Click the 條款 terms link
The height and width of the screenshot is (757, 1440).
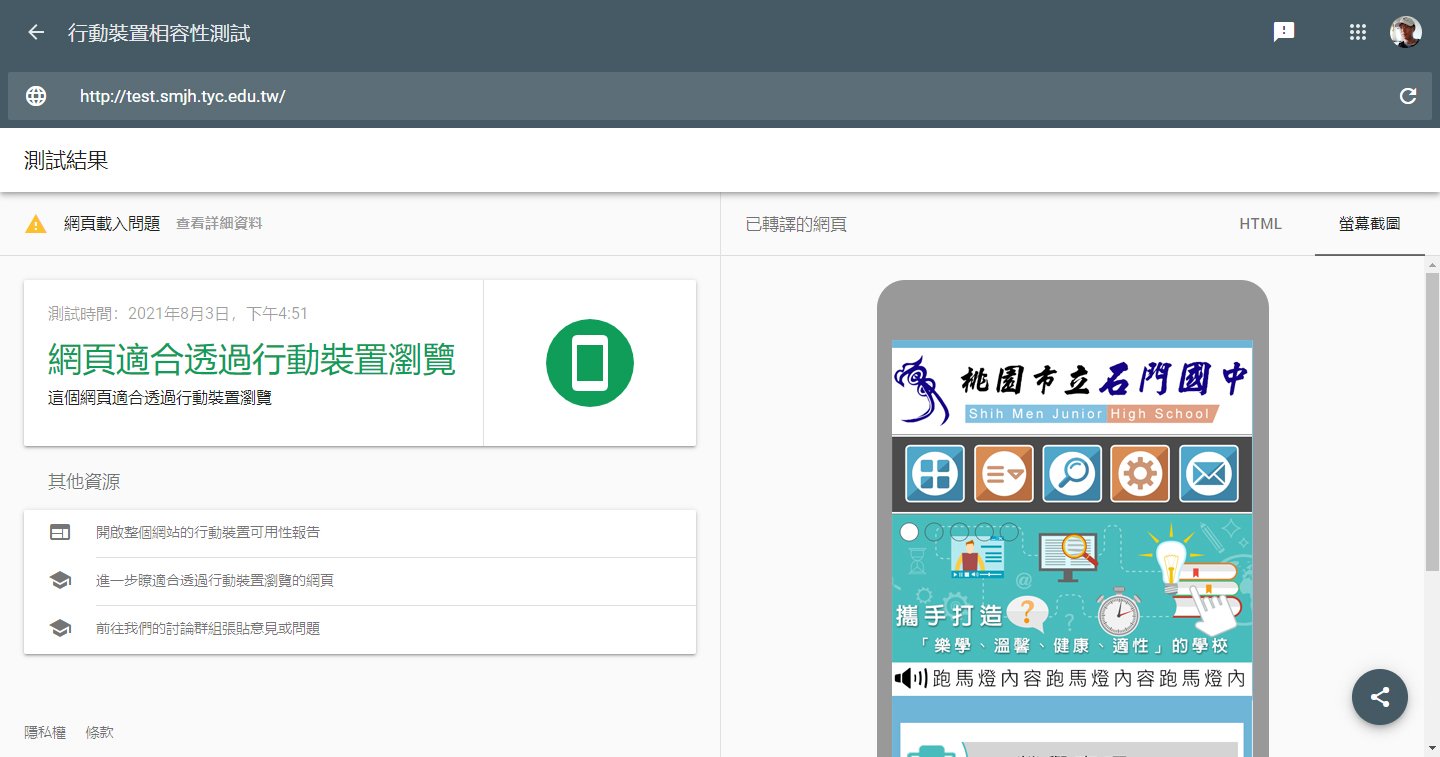[100, 733]
